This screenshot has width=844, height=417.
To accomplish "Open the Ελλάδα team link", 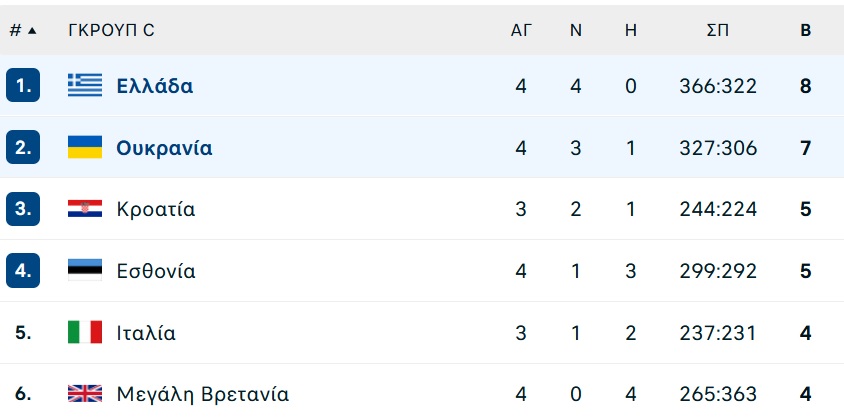I will (x=154, y=86).
